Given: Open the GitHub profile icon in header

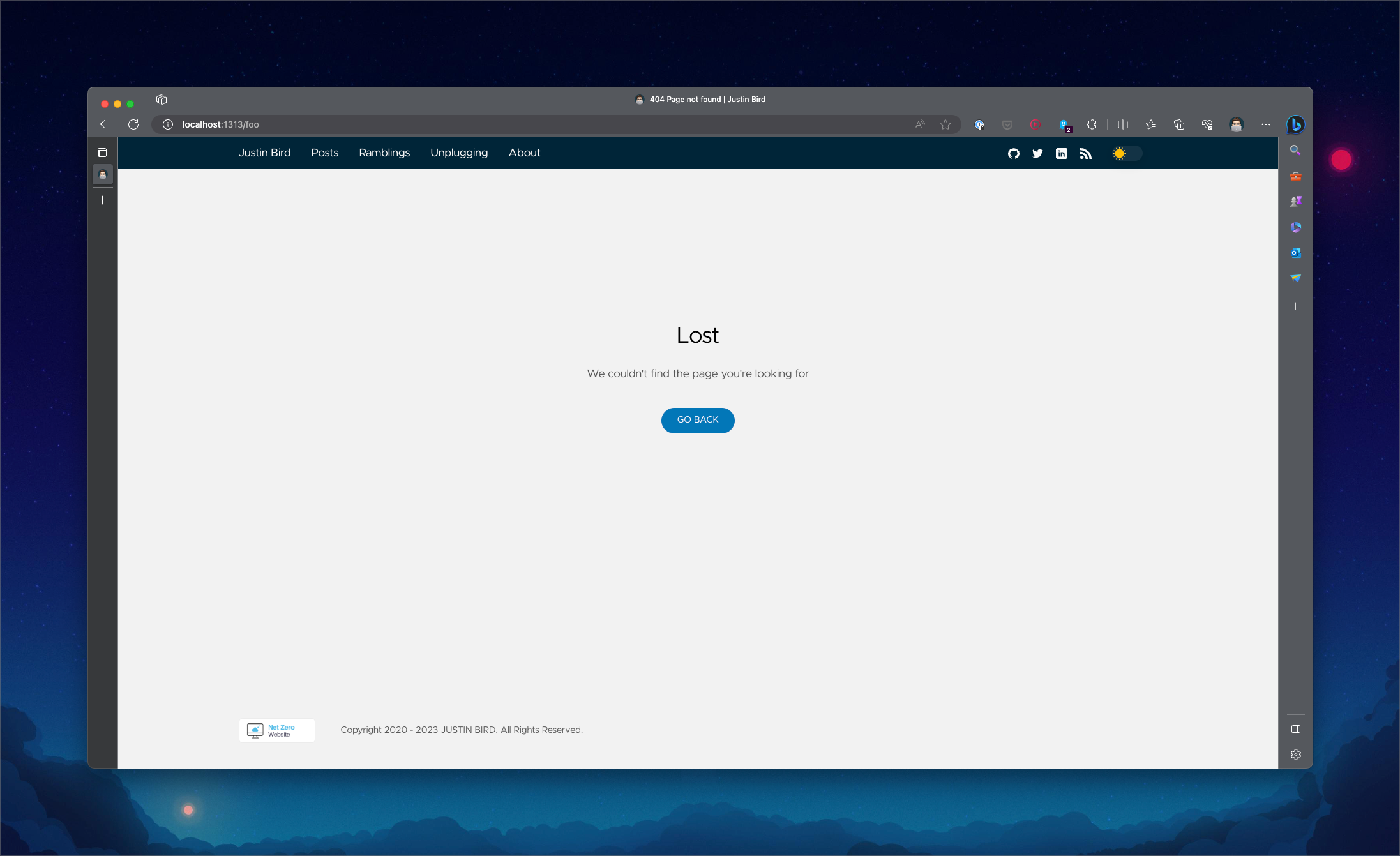Looking at the screenshot, I should pos(1013,153).
